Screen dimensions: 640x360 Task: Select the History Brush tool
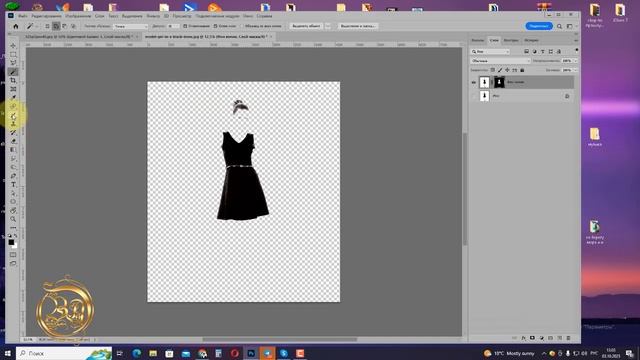pos(13,133)
